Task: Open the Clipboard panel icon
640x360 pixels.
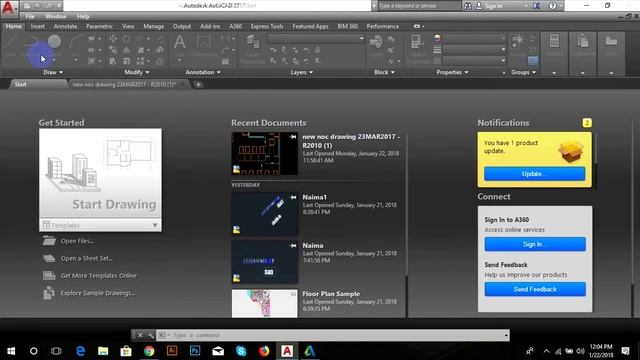Action: tap(583, 42)
